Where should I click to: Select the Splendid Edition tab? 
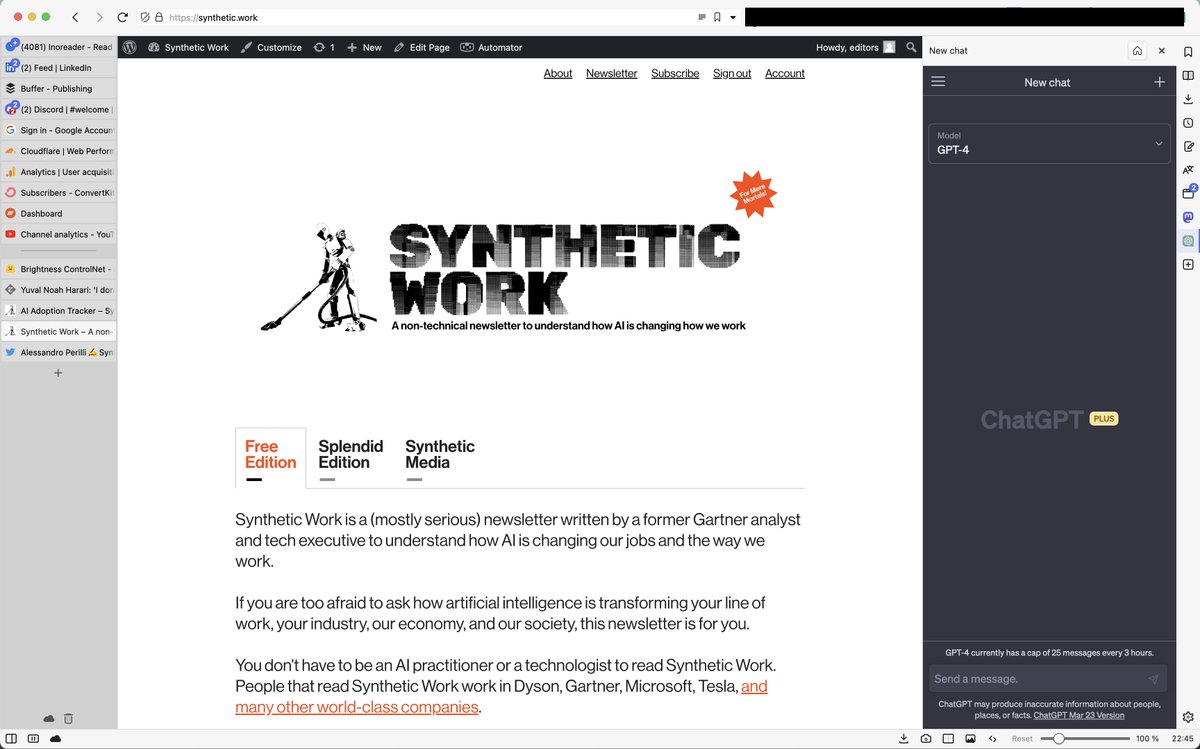pos(351,459)
